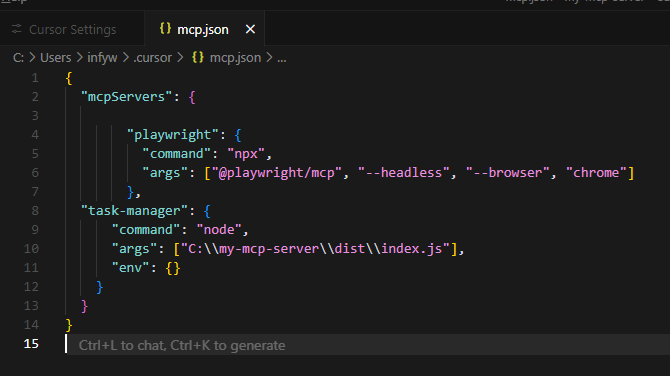670x376 pixels.
Task: Click the blue closing brace on line 12
Action: tap(100, 287)
